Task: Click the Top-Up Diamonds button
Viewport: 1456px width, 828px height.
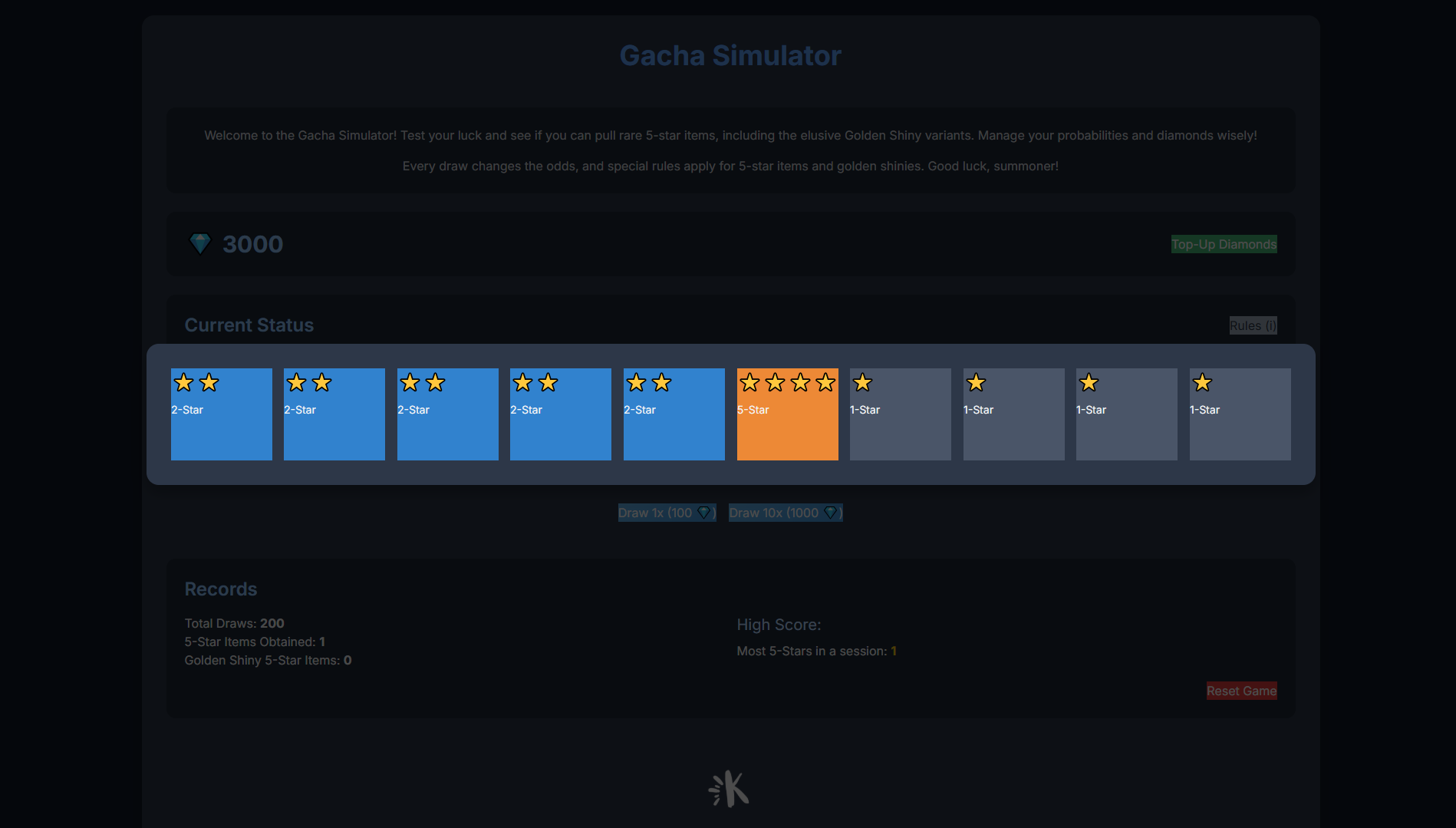Action: (x=1224, y=244)
